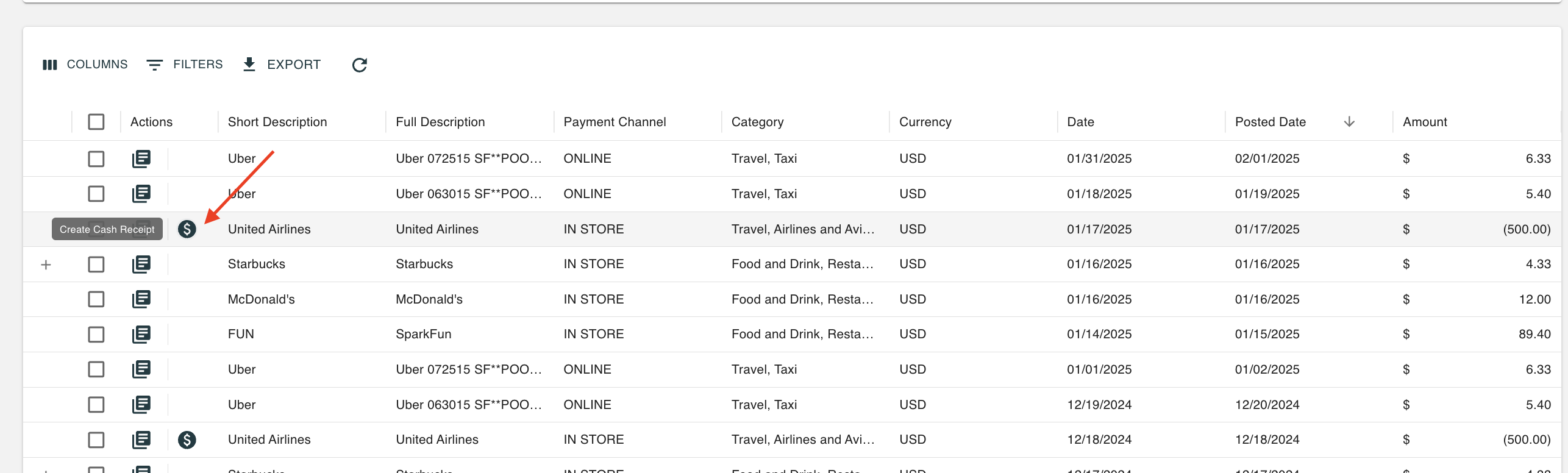Click 'USD' in the McDonald's row

coord(912,299)
